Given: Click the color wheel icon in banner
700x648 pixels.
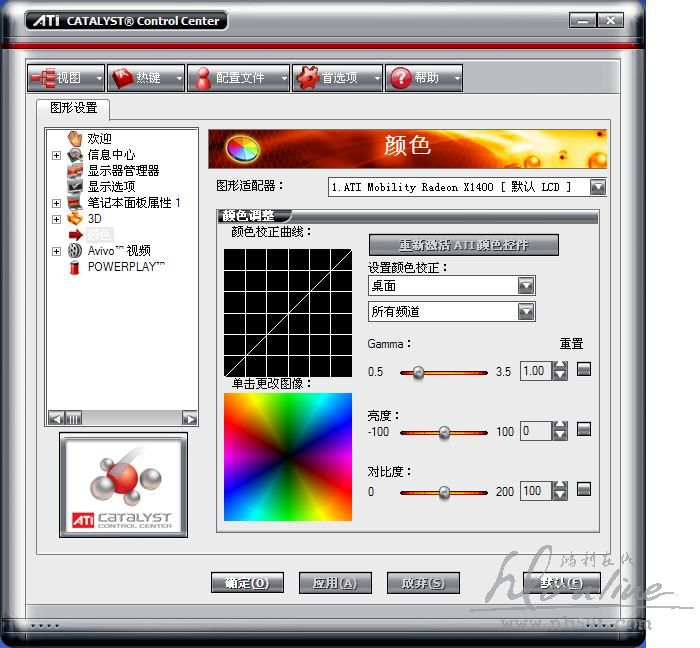Looking at the screenshot, I should click(x=242, y=149).
